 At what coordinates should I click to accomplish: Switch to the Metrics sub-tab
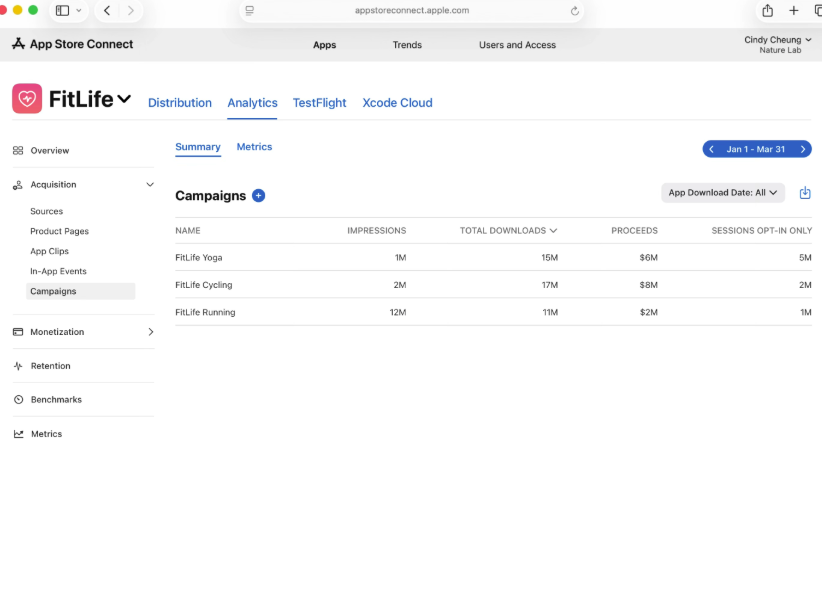point(254,147)
